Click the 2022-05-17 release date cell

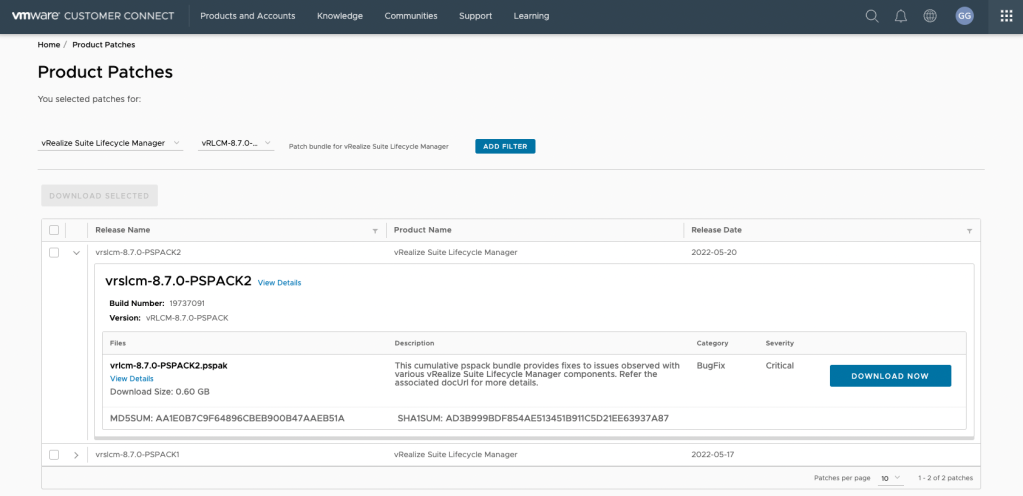pos(712,454)
